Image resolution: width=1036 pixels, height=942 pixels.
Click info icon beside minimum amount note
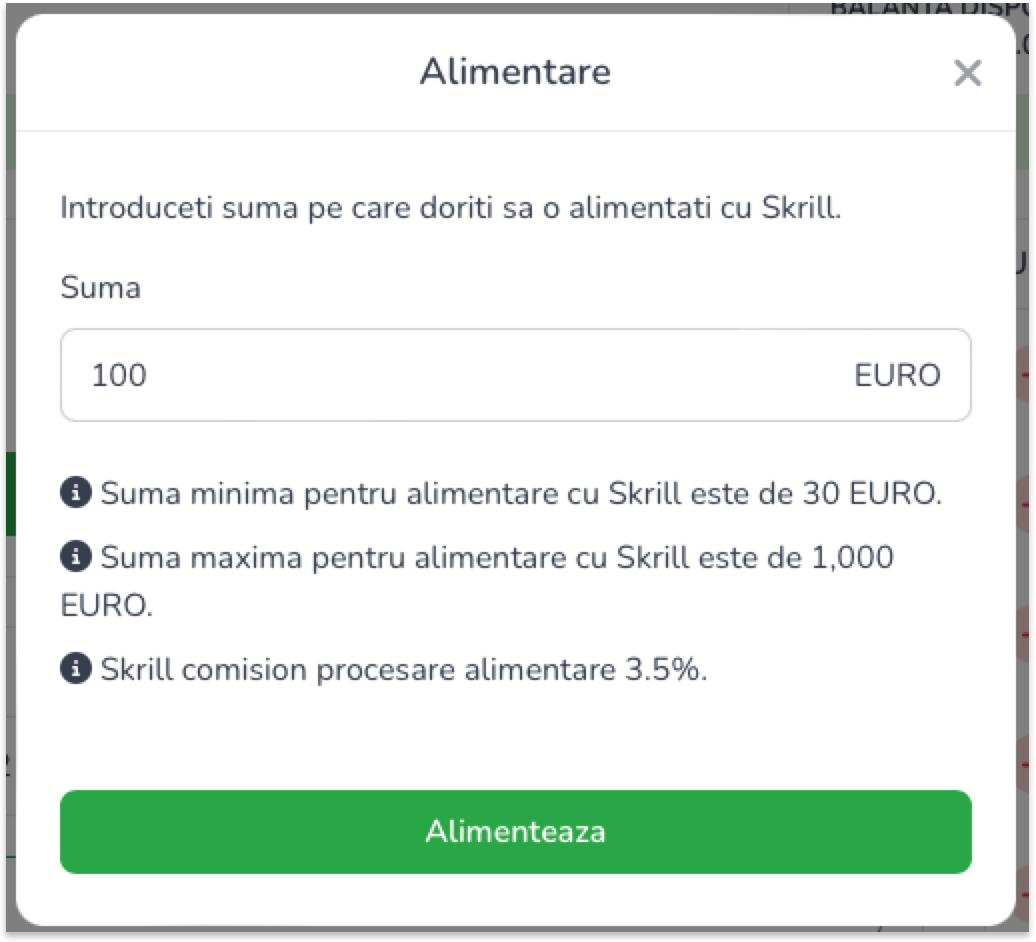[75, 493]
